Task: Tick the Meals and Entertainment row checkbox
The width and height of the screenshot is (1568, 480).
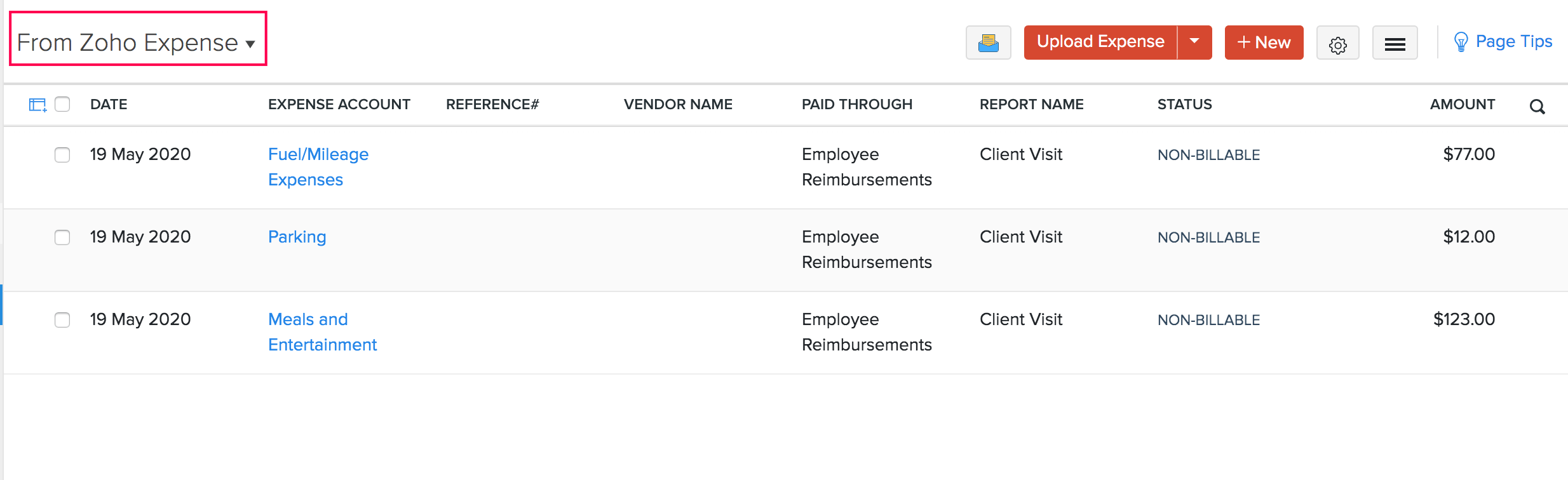Action: coord(62,320)
